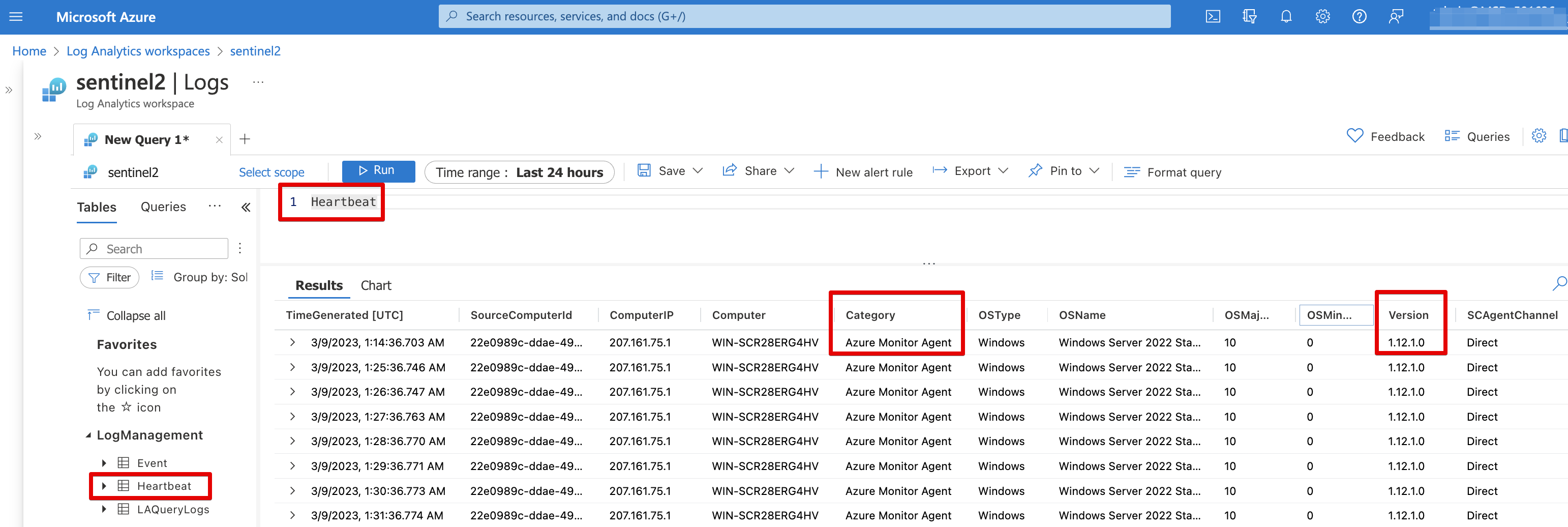Collapse the LogManagement tree group
The image size is (1568, 527).
coord(88,435)
